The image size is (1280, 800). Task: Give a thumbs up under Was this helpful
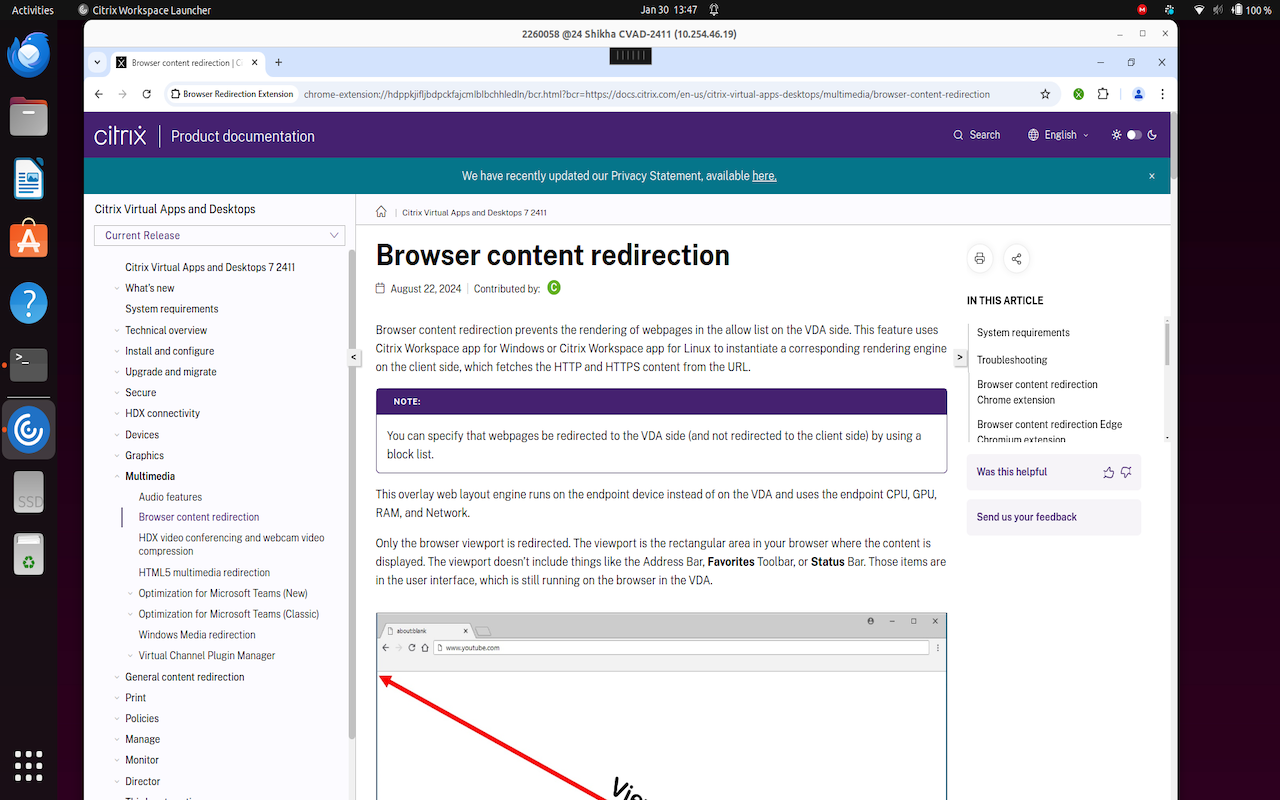click(1108, 472)
